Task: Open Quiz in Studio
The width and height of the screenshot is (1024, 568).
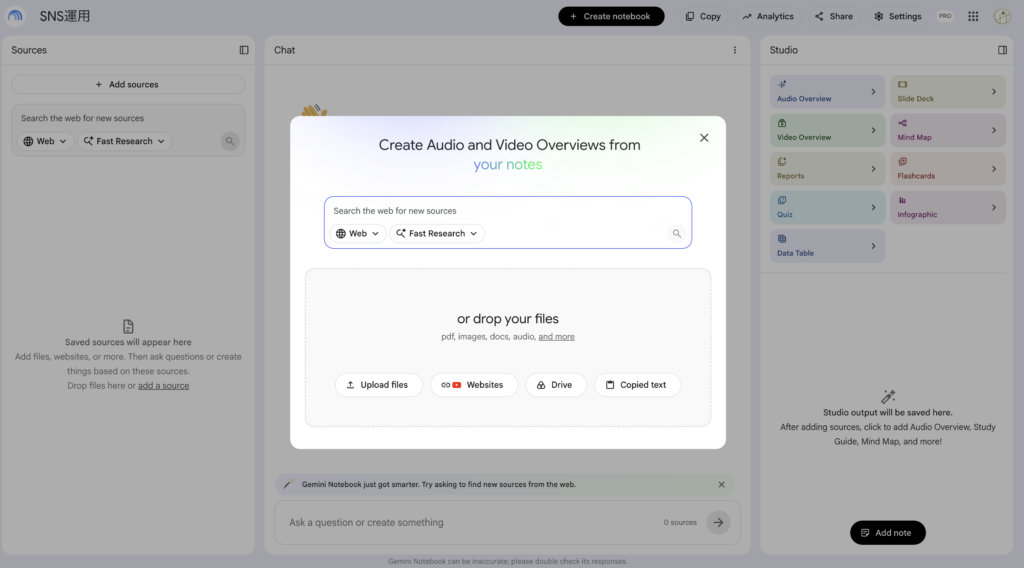Action: (x=827, y=207)
